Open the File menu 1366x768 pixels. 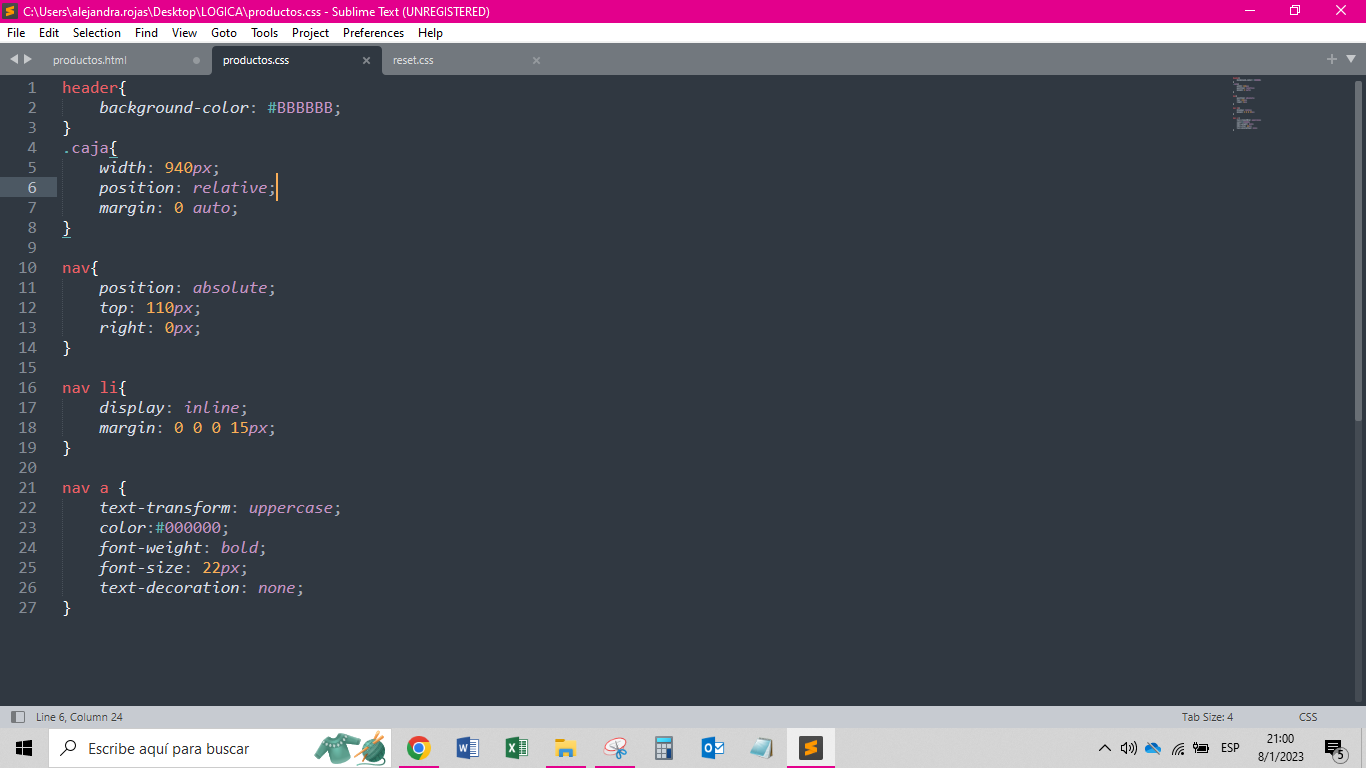[x=16, y=33]
